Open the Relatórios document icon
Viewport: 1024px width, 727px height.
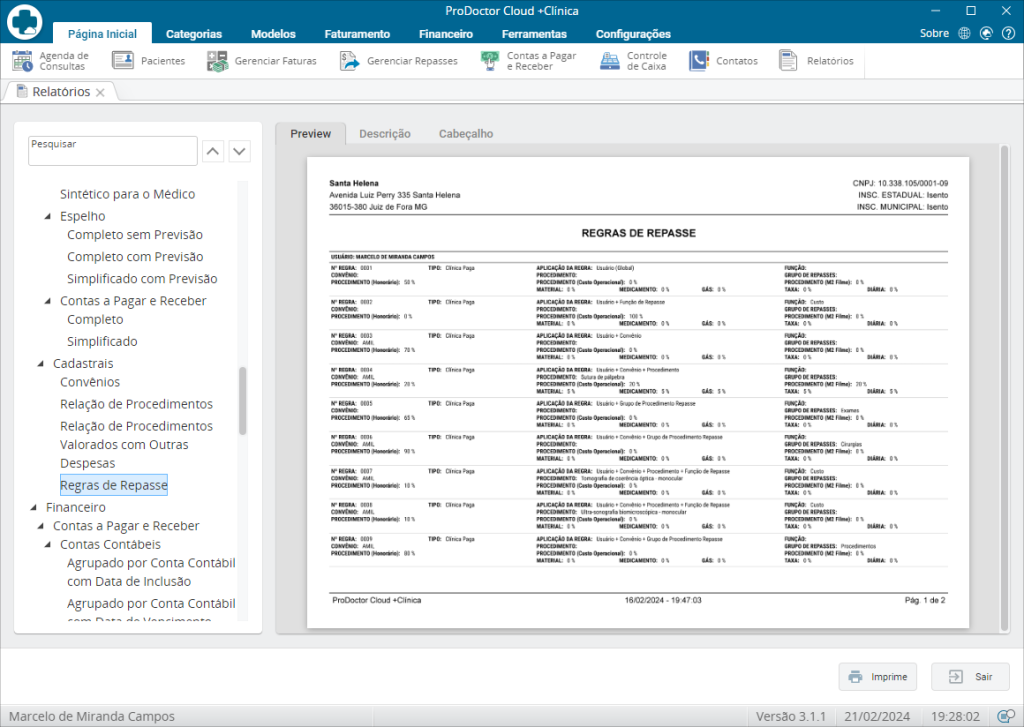[x=788, y=61]
